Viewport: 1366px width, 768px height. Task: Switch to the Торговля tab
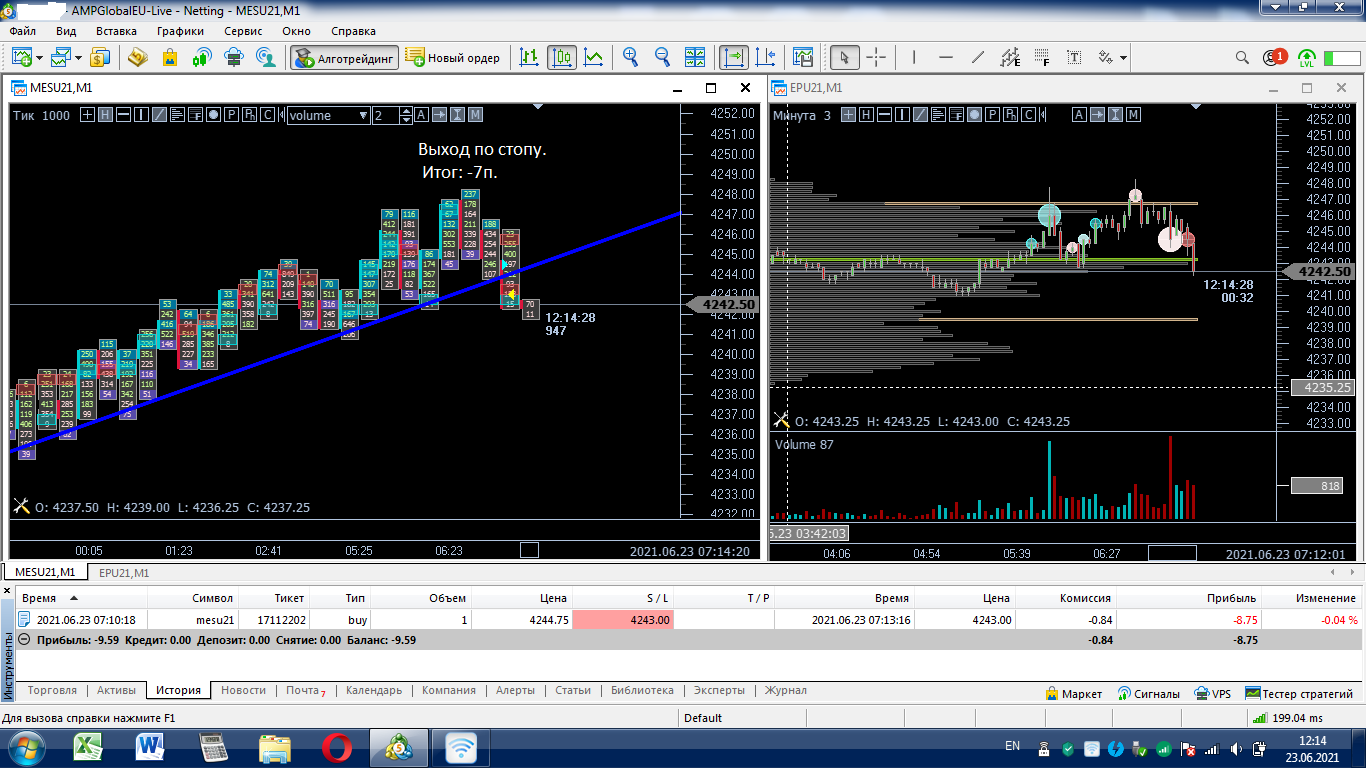click(x=53, y=690)
